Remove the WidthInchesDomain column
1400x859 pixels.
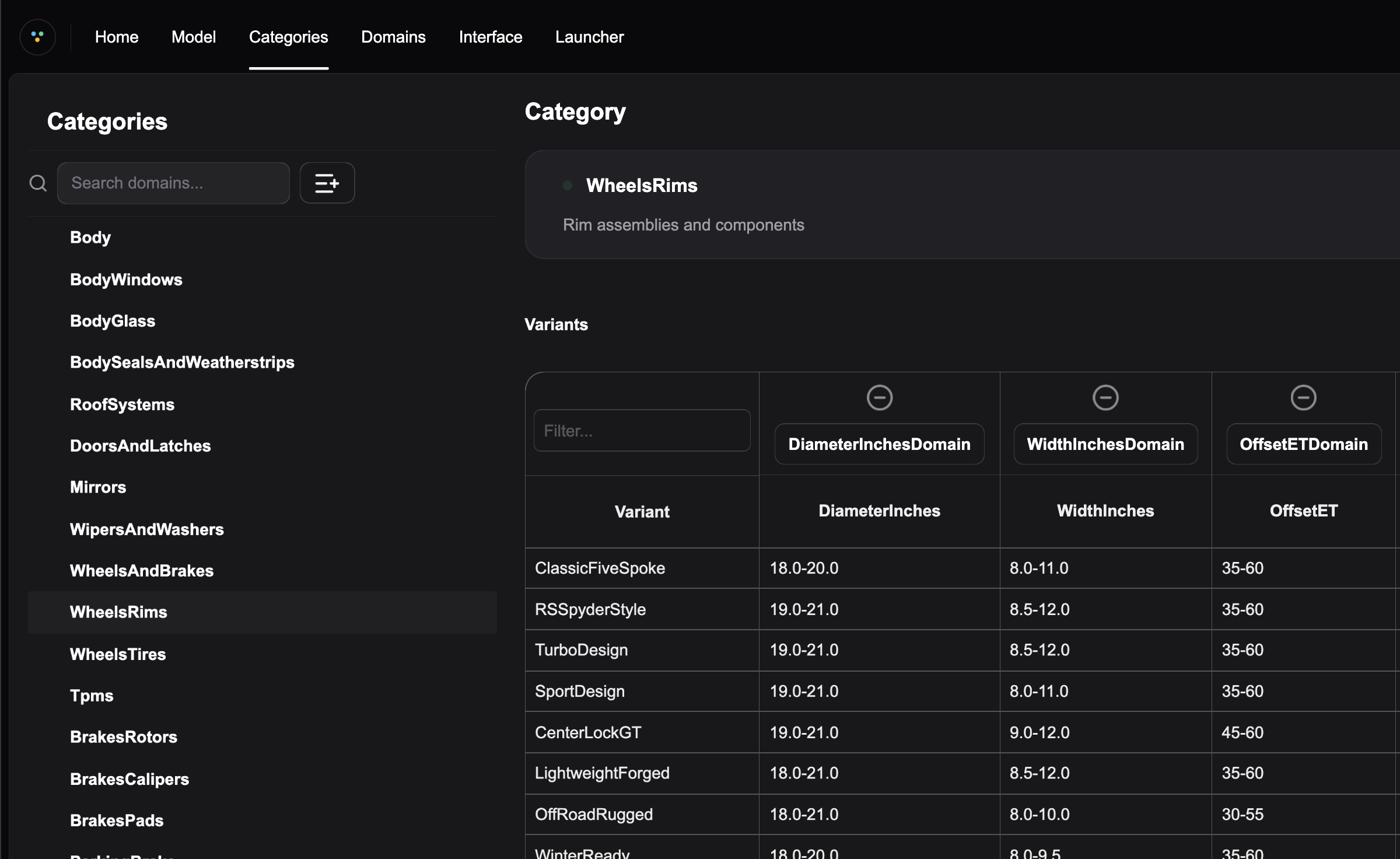click(1105, 398)
